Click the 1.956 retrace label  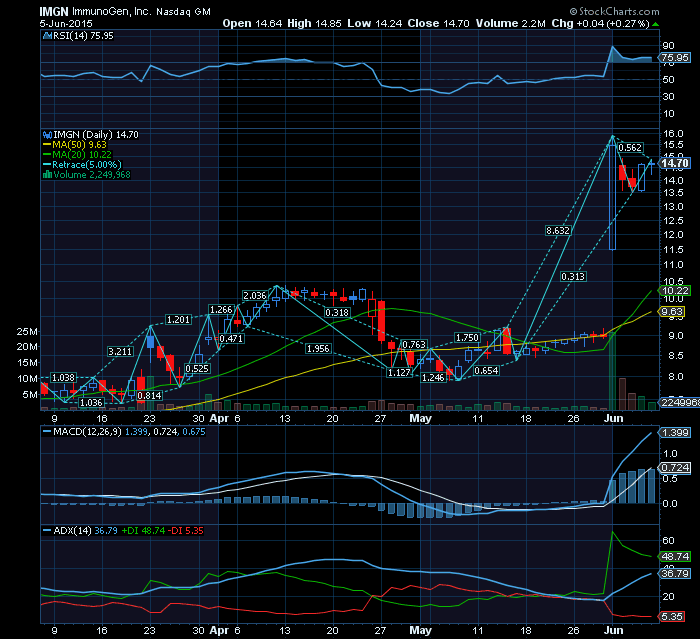pos(318,348)
